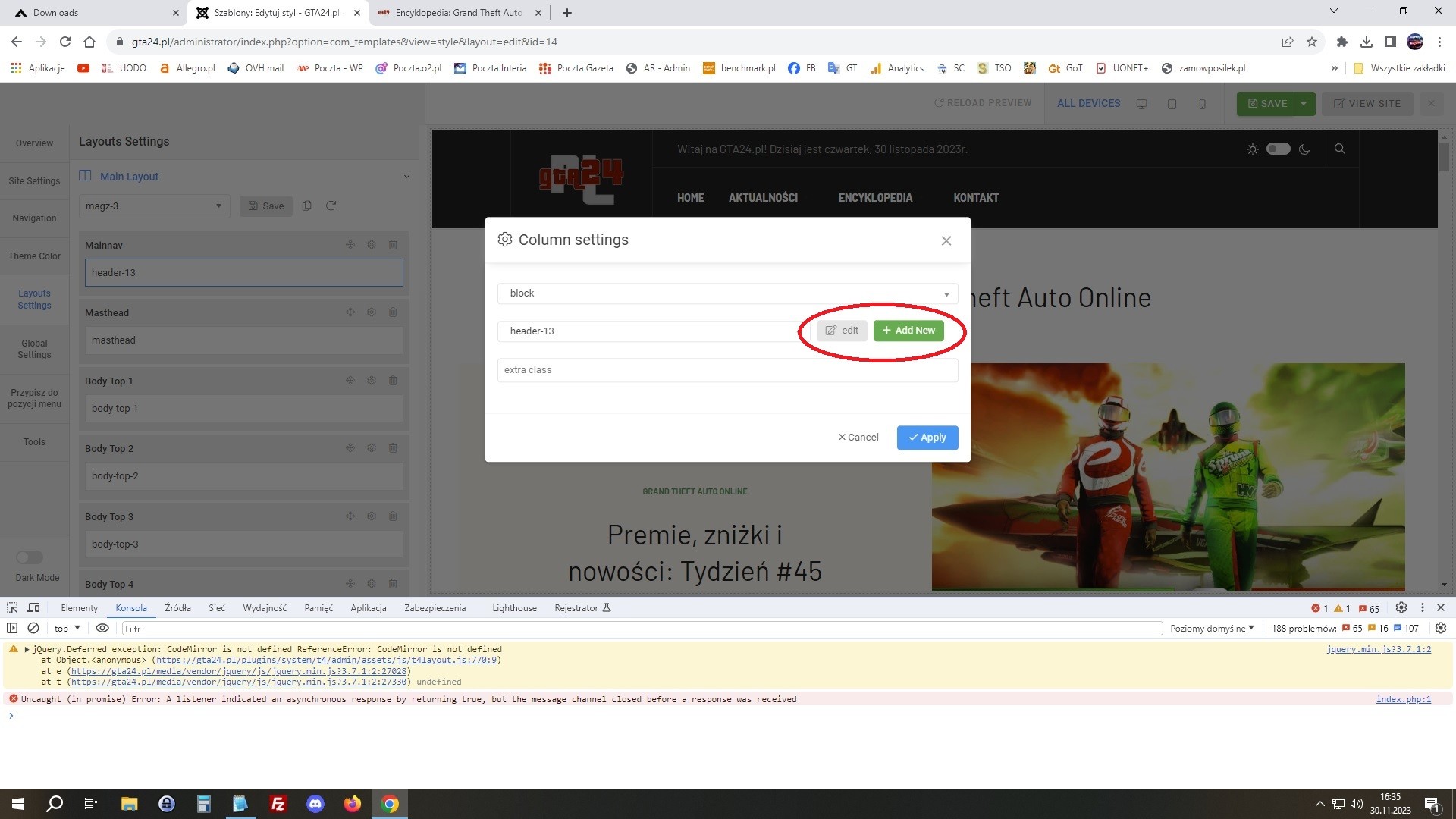The width and height of the screenshot is (1456, 819).
Task: Click the copy layout icon beside Save
Action: coord(307,206)
